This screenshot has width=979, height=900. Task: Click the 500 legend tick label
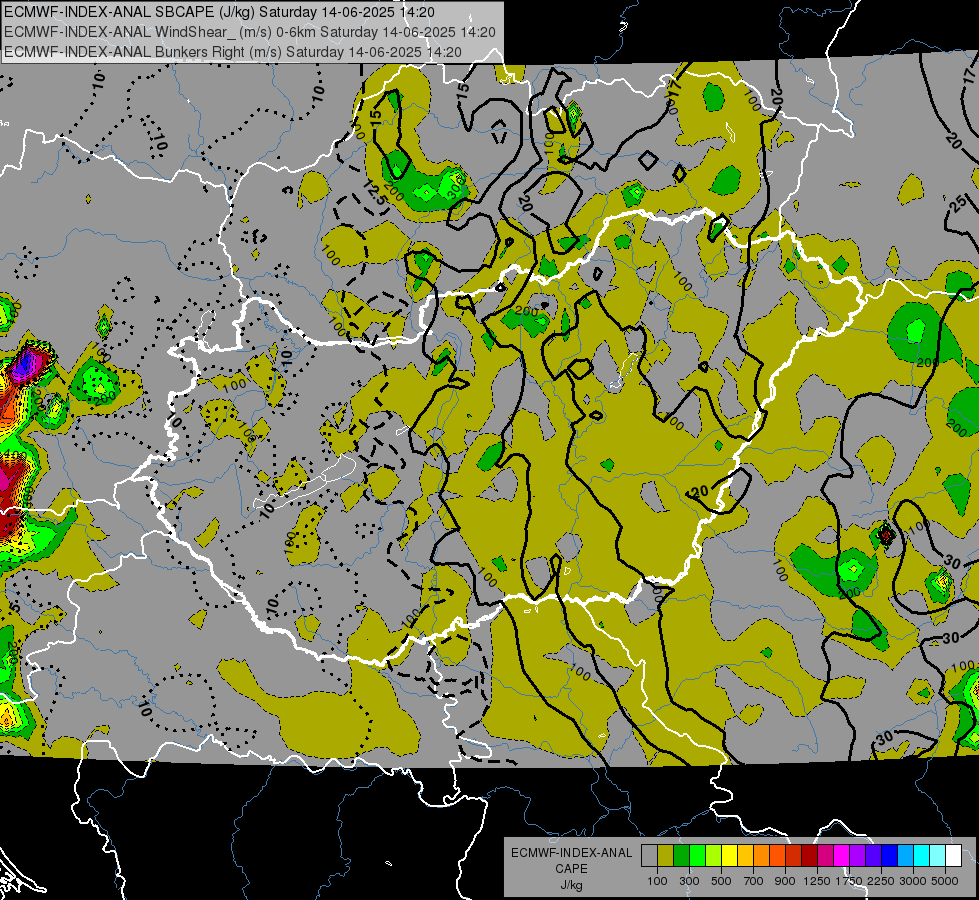pos(721,881)
